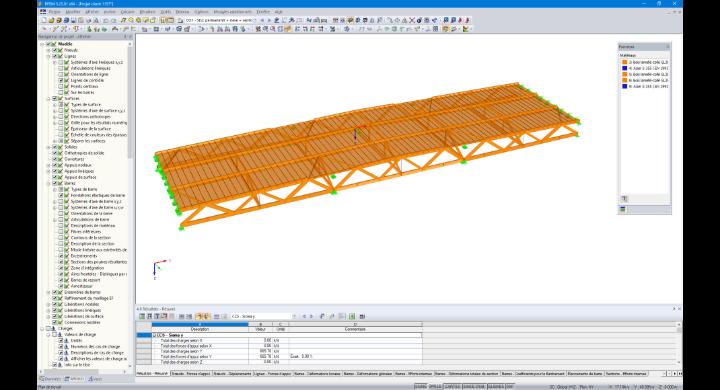Click the Redo arrow icon
720x390 pixels.
(113, 20)
